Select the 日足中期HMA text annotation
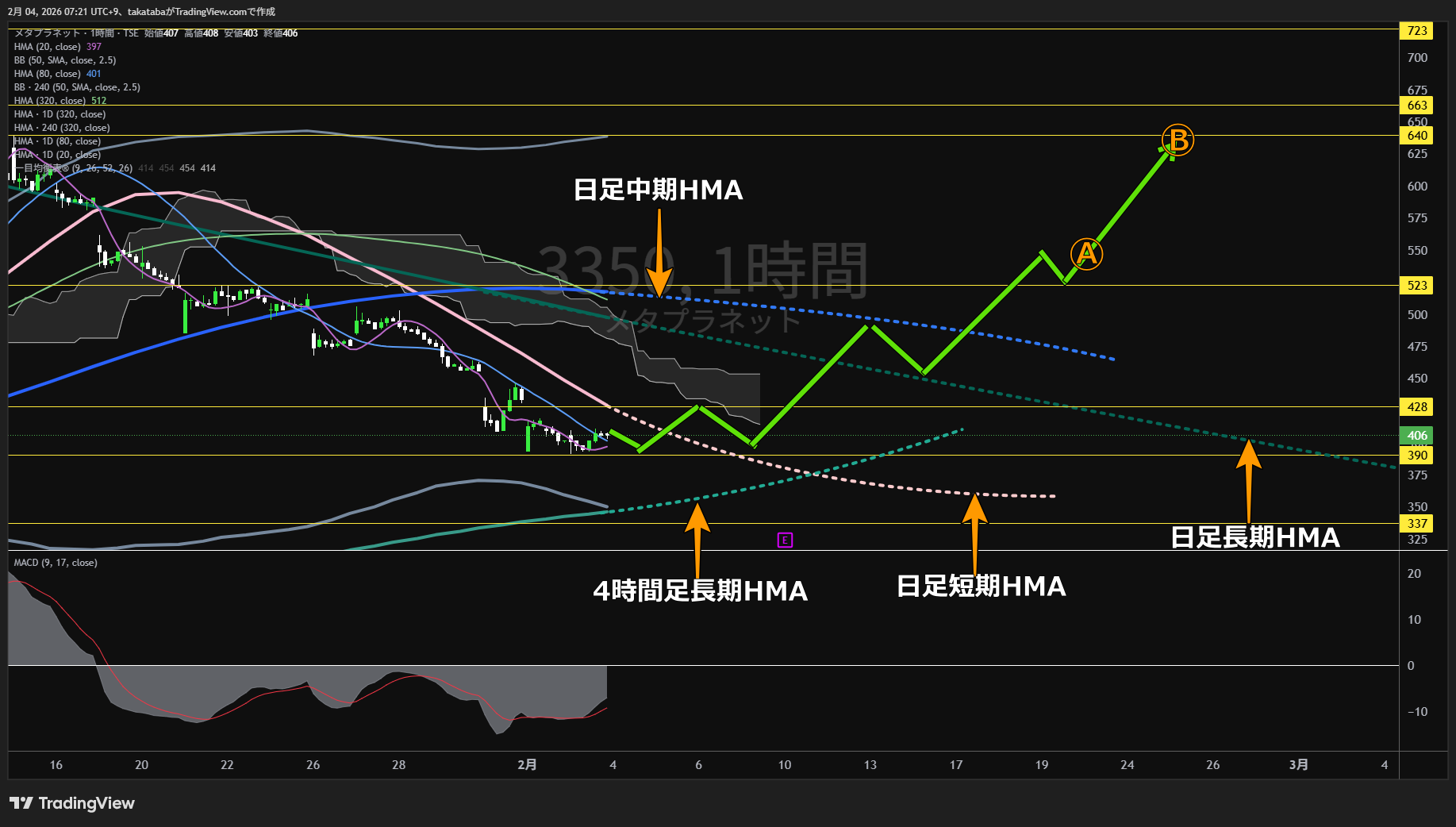Image resolution: width=1456 pixels, height=827 pixels. [658, 190]
